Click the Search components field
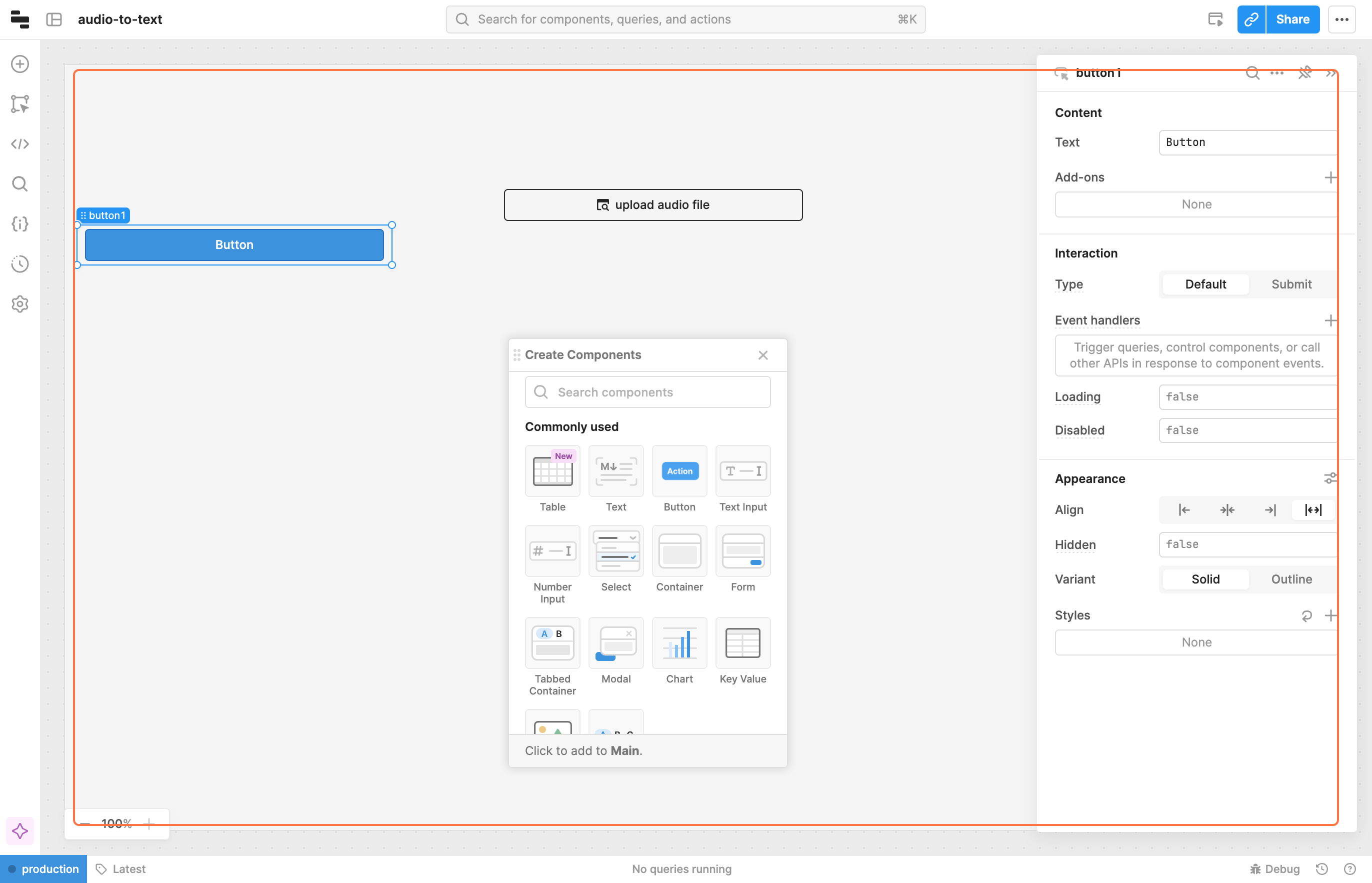This screenshot has width=1372, height=883. pos(648,392)
